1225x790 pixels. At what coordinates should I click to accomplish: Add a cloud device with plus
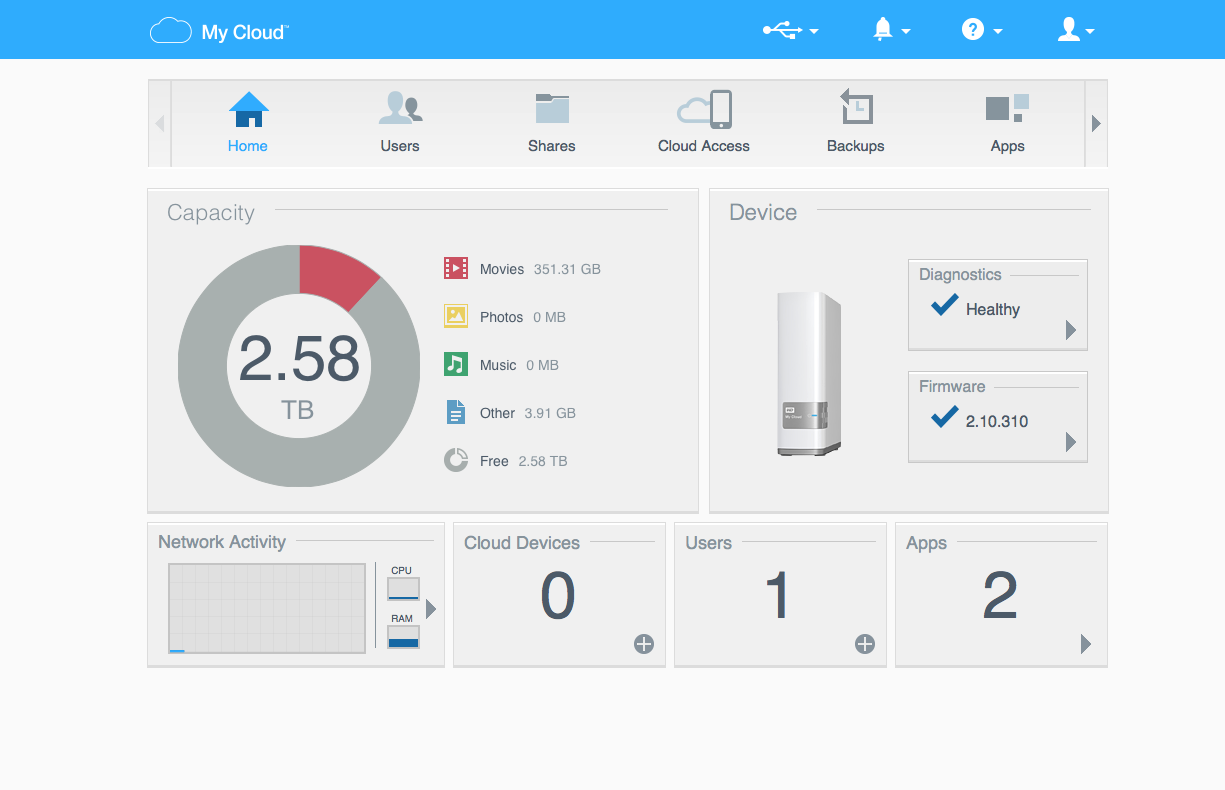pyautogui.click(x=644, y=644)
